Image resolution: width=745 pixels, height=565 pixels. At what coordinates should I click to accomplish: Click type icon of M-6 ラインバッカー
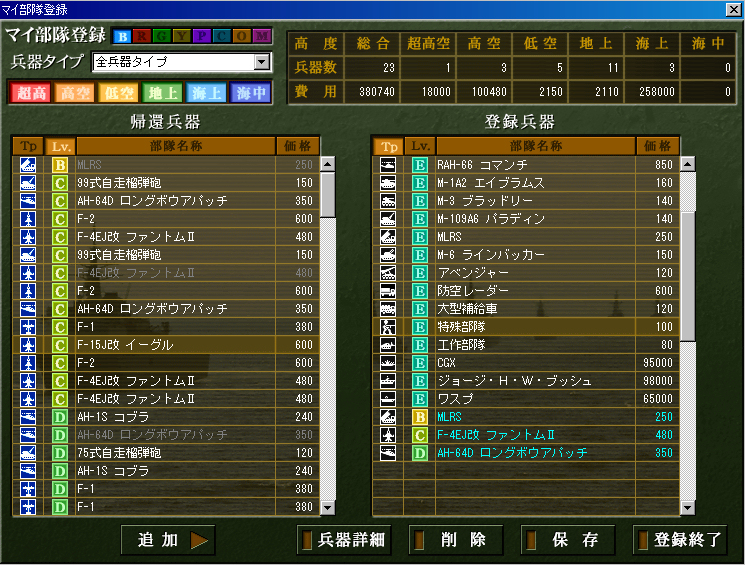pyautogui.click(x=388, y=255)
